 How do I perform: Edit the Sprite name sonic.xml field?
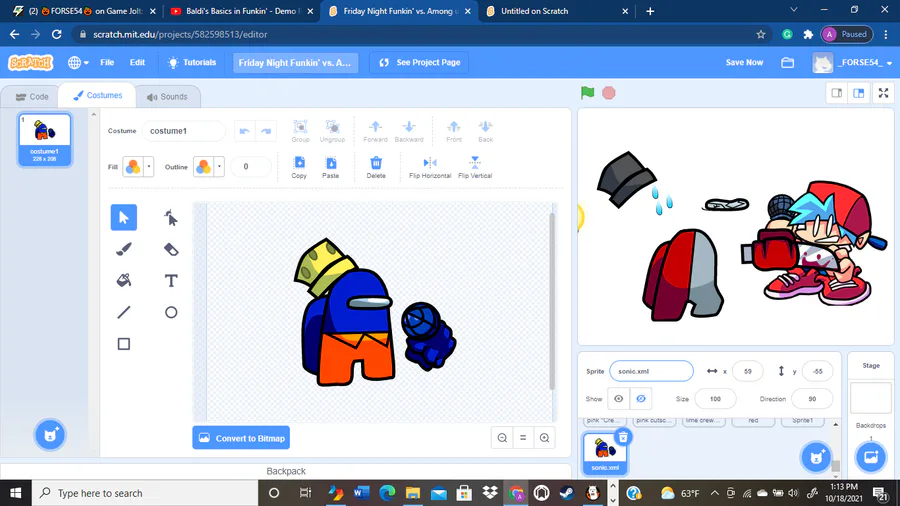click(651, 371)
